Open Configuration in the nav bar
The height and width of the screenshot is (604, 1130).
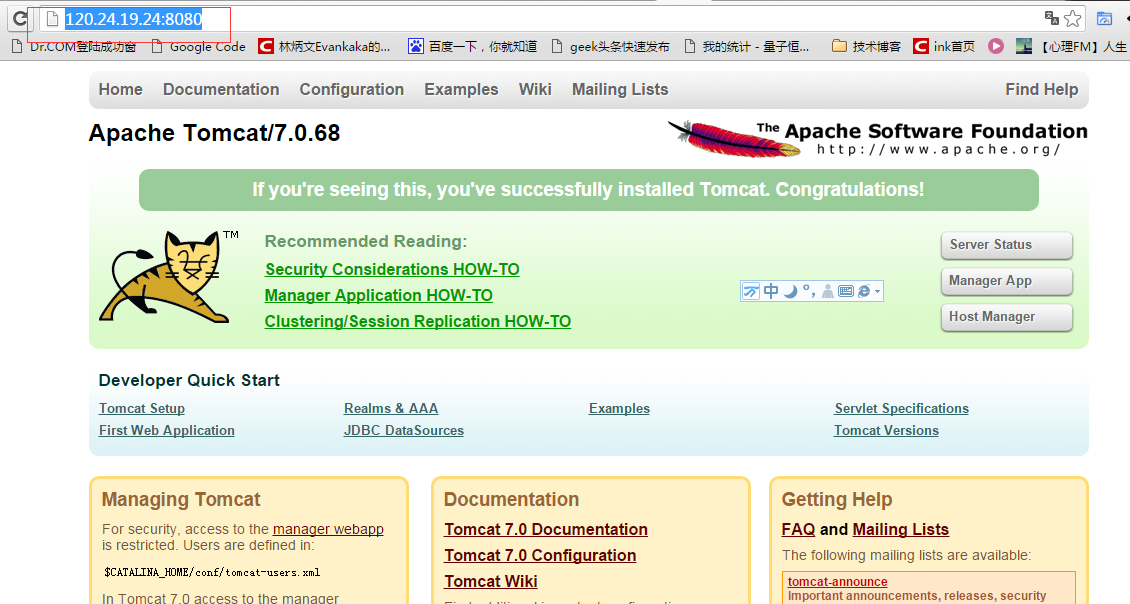352,89
